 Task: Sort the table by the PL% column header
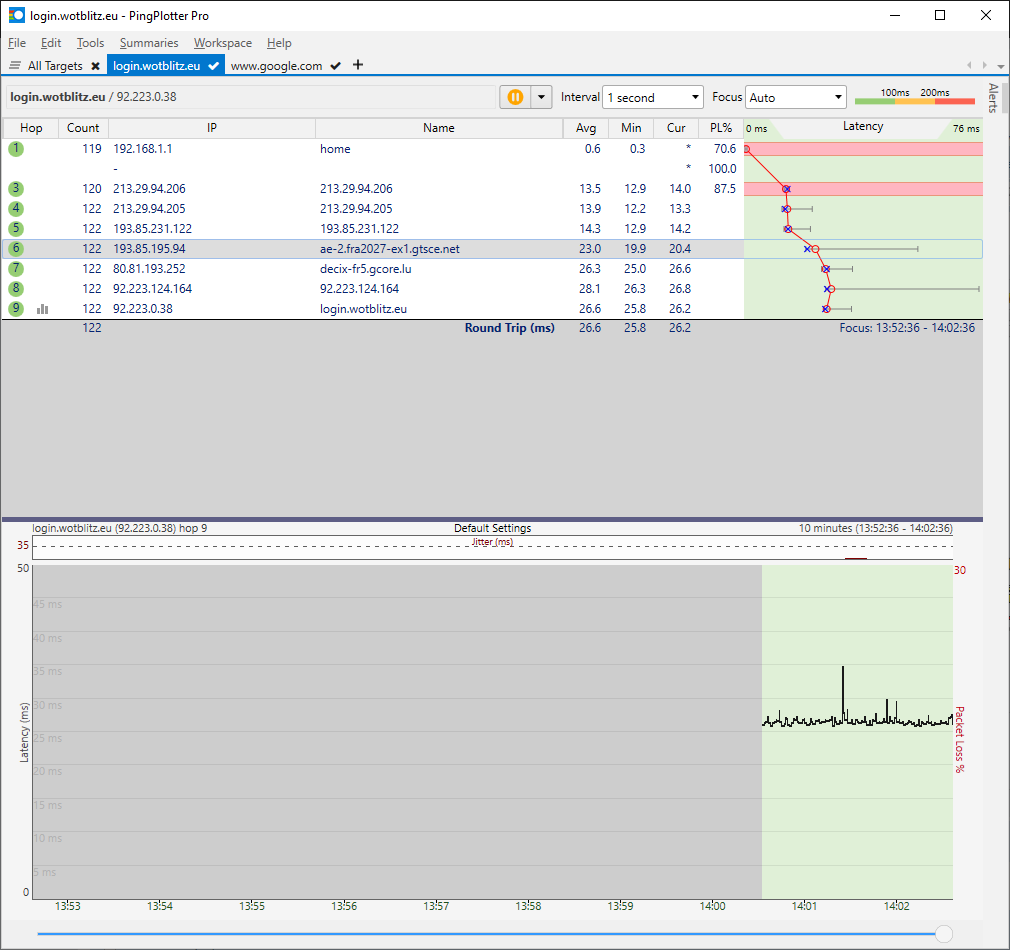point(721,128)
